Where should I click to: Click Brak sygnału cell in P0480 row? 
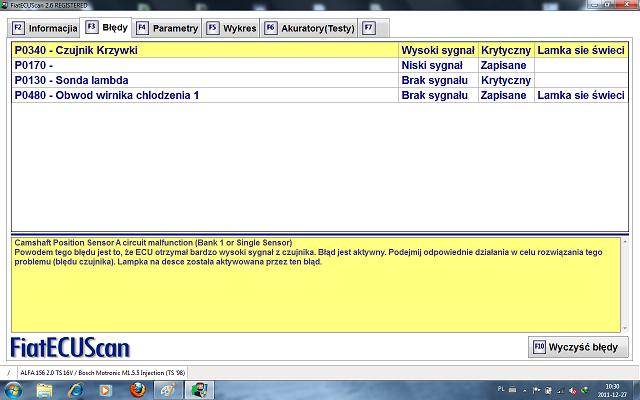438,95
